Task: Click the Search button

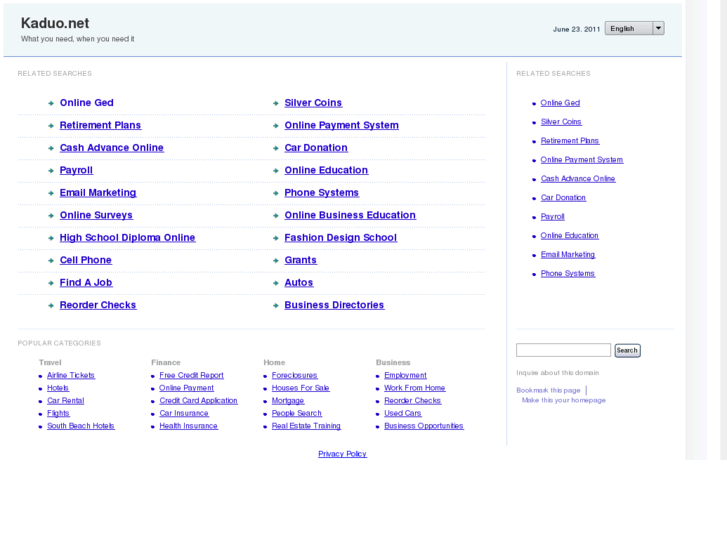Action: pos(627,350)
